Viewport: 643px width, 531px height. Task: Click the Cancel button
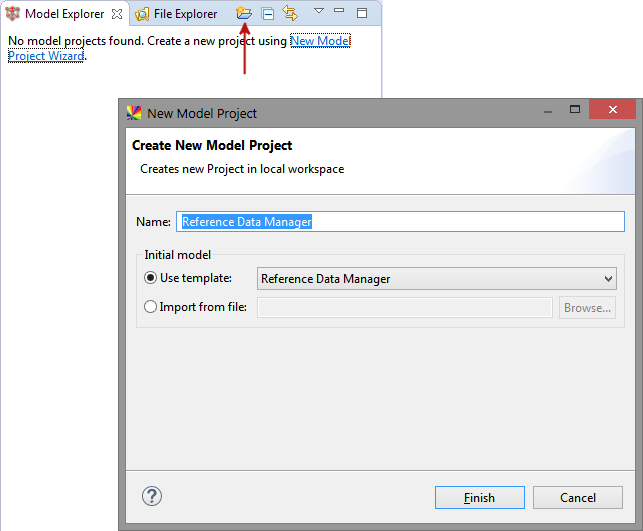tap(578, 498)
